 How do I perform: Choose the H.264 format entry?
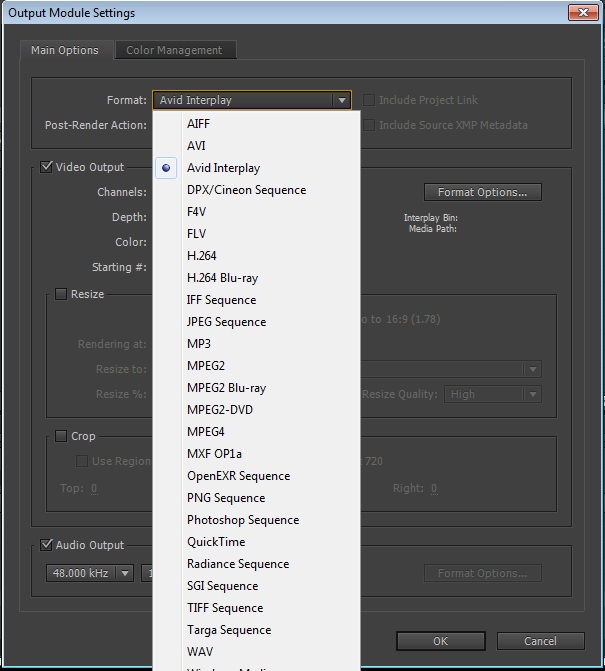pos(256,256)
